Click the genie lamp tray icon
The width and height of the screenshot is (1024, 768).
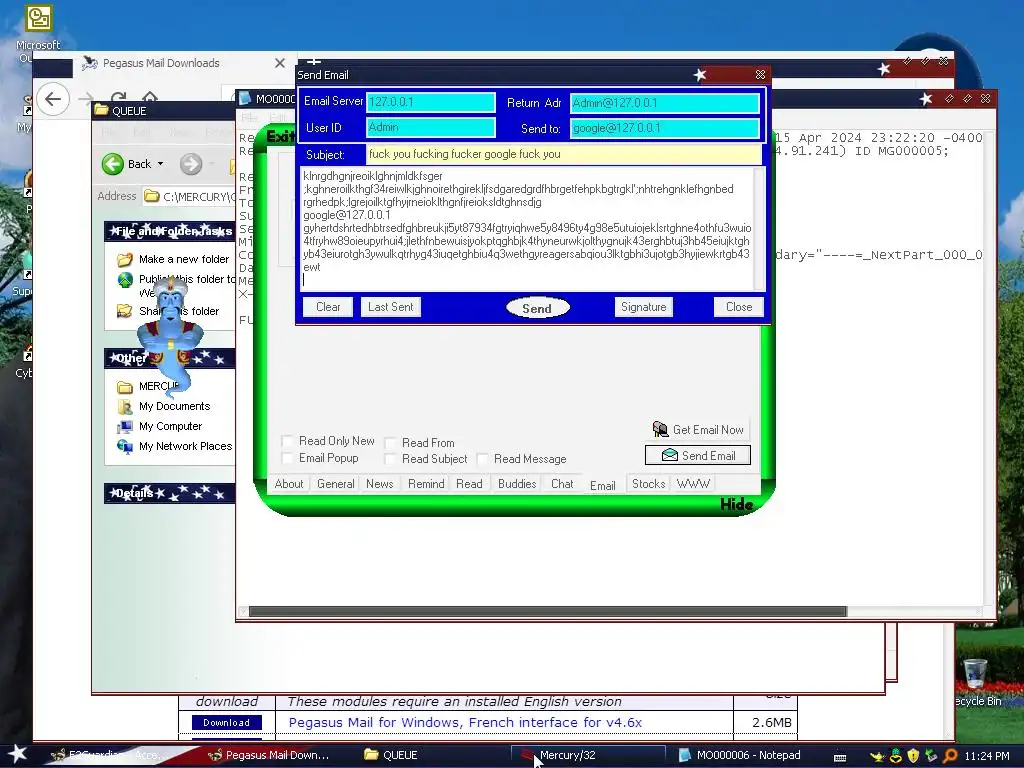pyautogui.click(x=877, y=756)
